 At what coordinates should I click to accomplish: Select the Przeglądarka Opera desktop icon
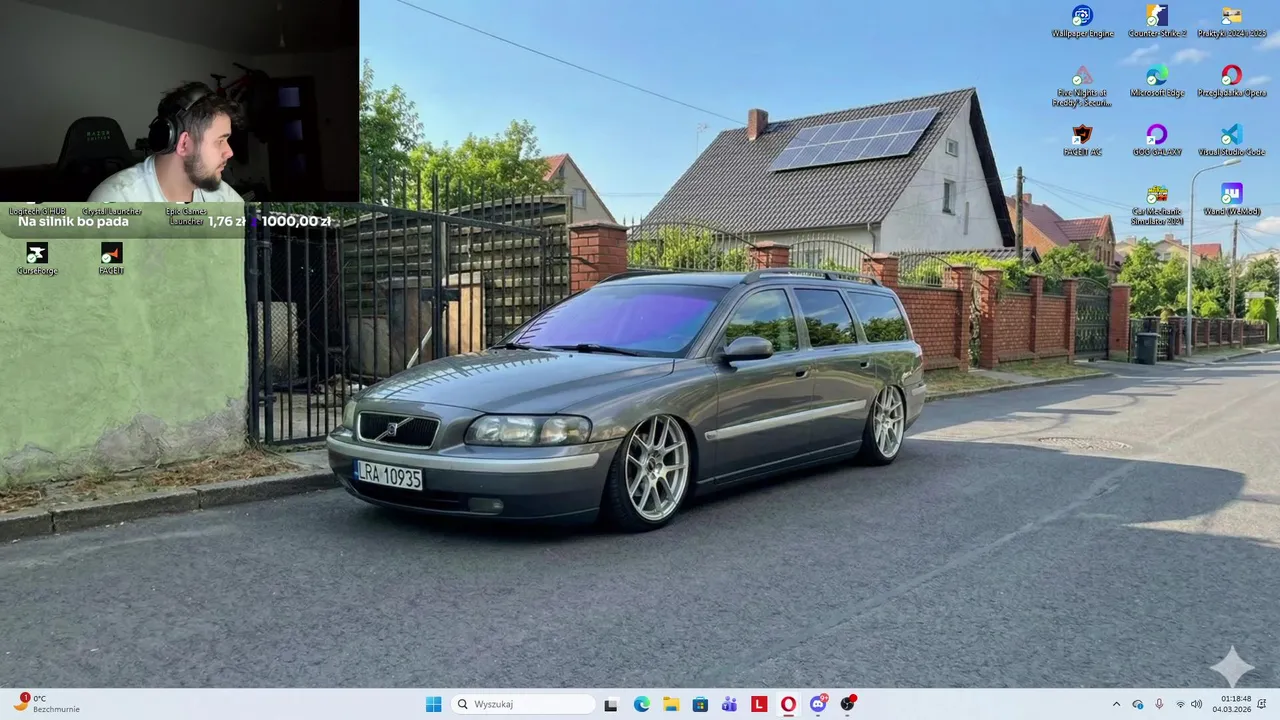(1232, 81)
